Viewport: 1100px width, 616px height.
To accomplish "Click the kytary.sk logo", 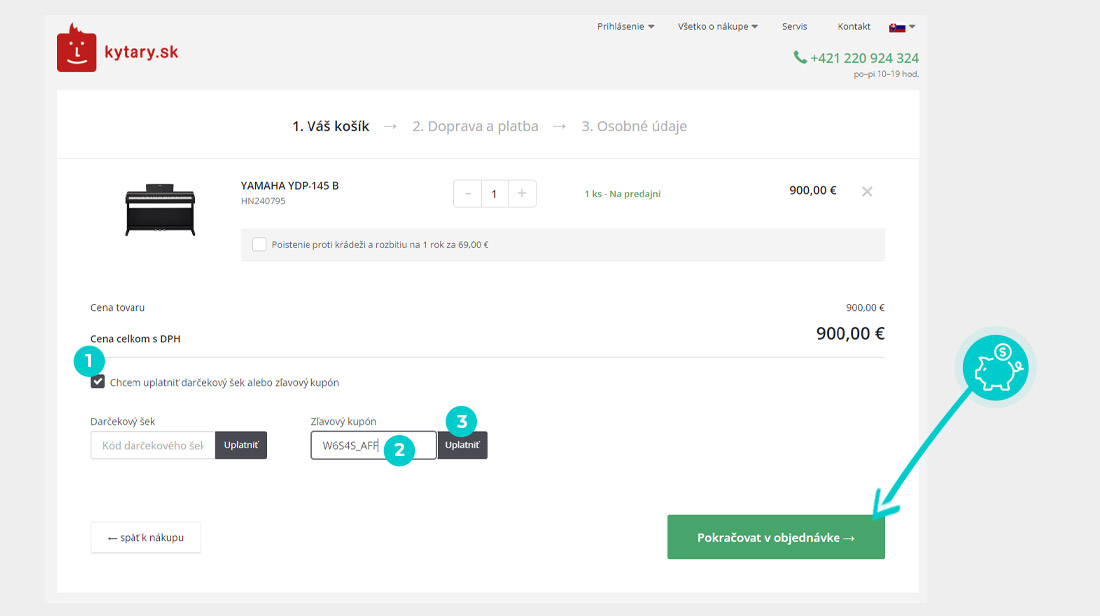I will pyautogui.click(x=117, y=48).
